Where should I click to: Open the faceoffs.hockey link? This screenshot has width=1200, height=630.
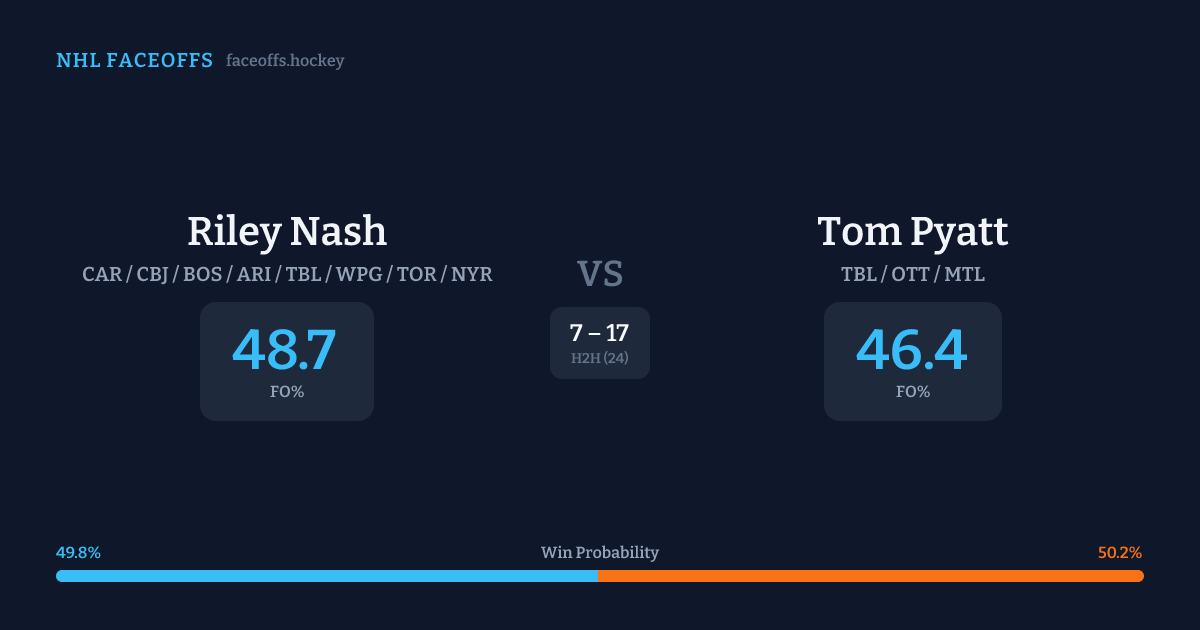(285, 61)
